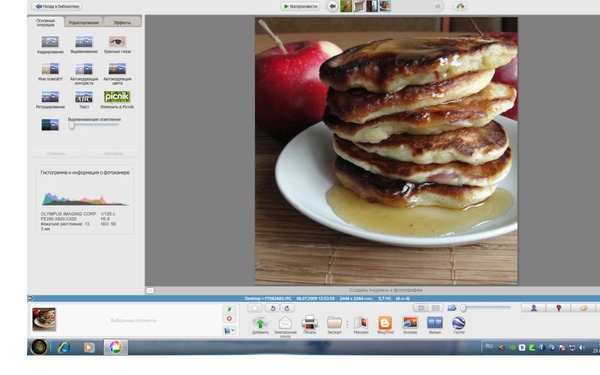Click the Back to Library (Назад в библиотеку) button

(57, 6)
